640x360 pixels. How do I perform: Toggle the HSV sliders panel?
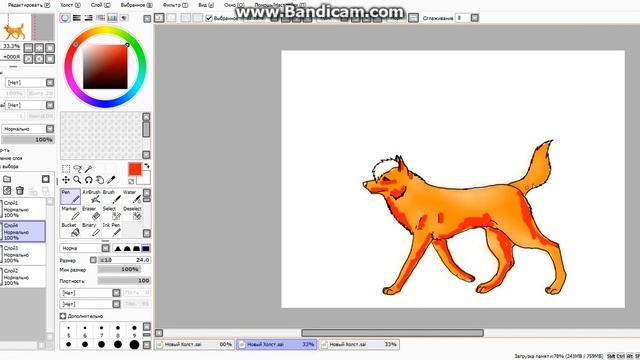[x=89, y=18]
